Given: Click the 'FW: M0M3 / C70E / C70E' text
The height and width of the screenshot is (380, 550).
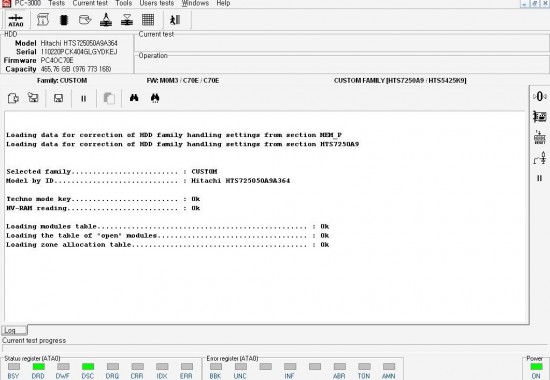Looking at the screenshot, I should click(x=183, y=80).
